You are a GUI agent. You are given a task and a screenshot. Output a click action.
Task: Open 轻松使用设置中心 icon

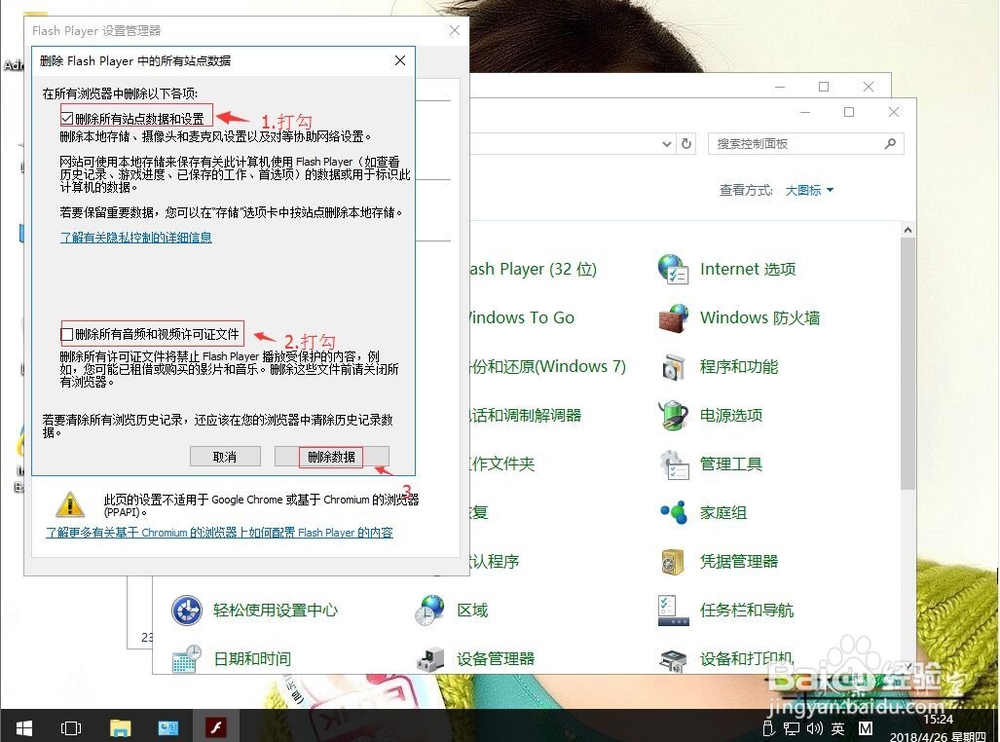tap(187, 611)
